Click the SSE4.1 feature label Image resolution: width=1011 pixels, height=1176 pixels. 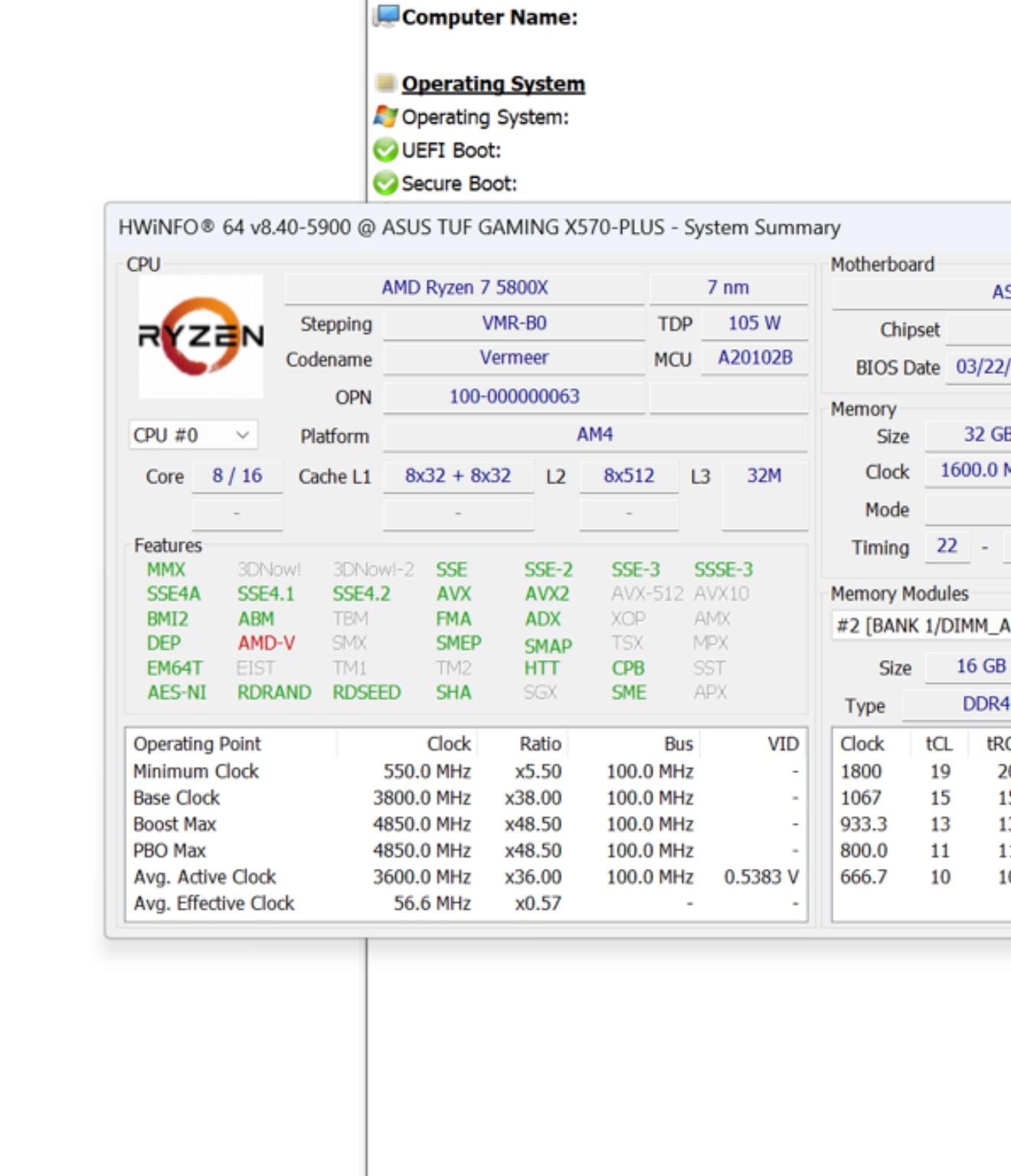(x=266, y=594)
